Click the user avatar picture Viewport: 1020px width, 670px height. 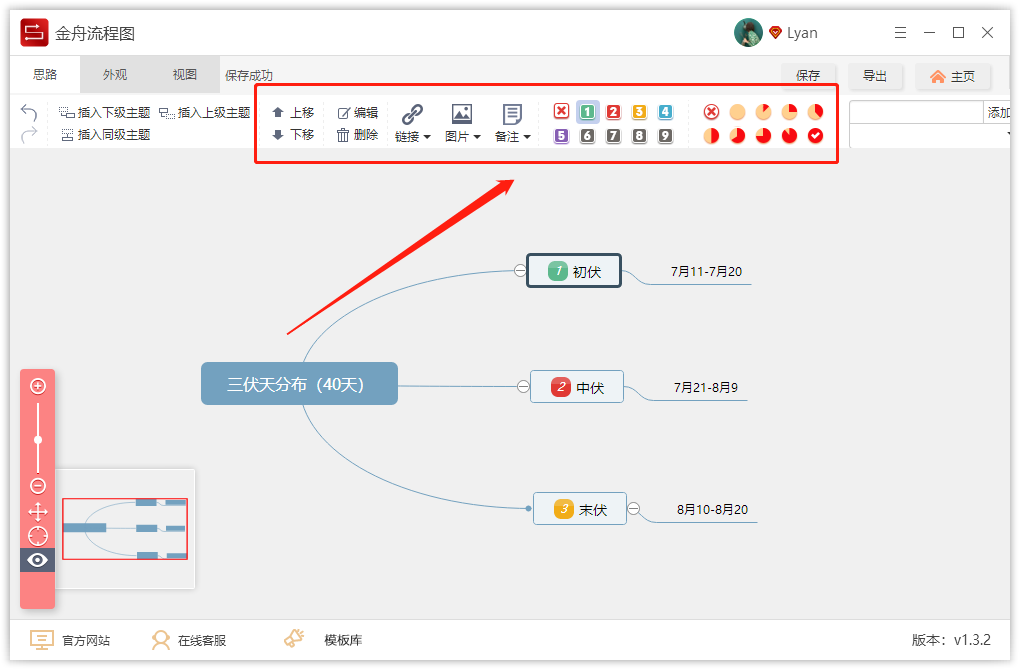(x=748, y=33)
